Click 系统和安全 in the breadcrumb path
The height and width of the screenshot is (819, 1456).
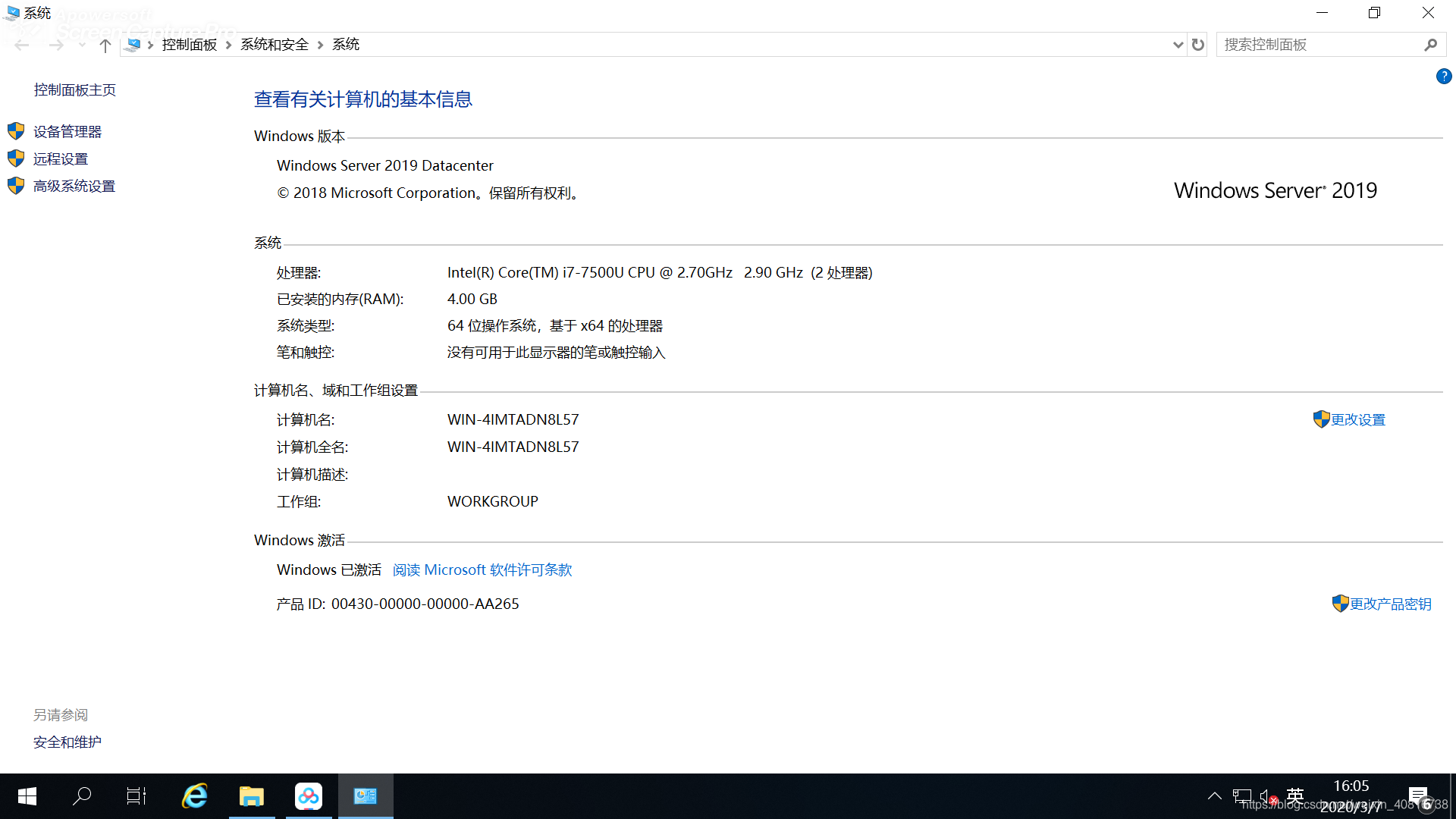(x=275, y=45)
